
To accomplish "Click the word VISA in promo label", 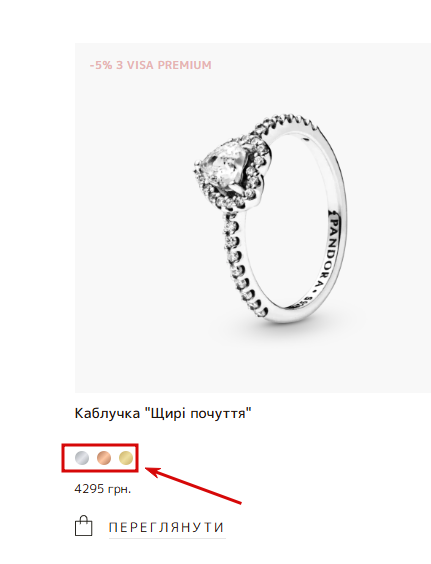I will click(140, 65).
